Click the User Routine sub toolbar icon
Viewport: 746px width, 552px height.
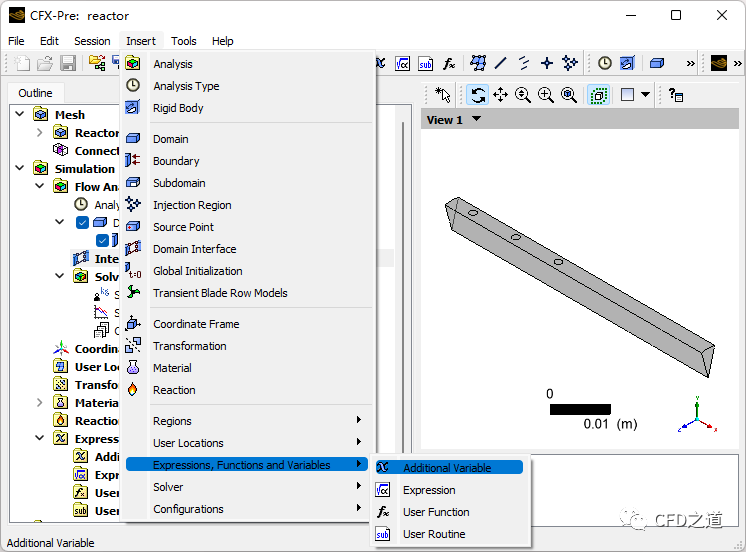(x=425, y=63)
